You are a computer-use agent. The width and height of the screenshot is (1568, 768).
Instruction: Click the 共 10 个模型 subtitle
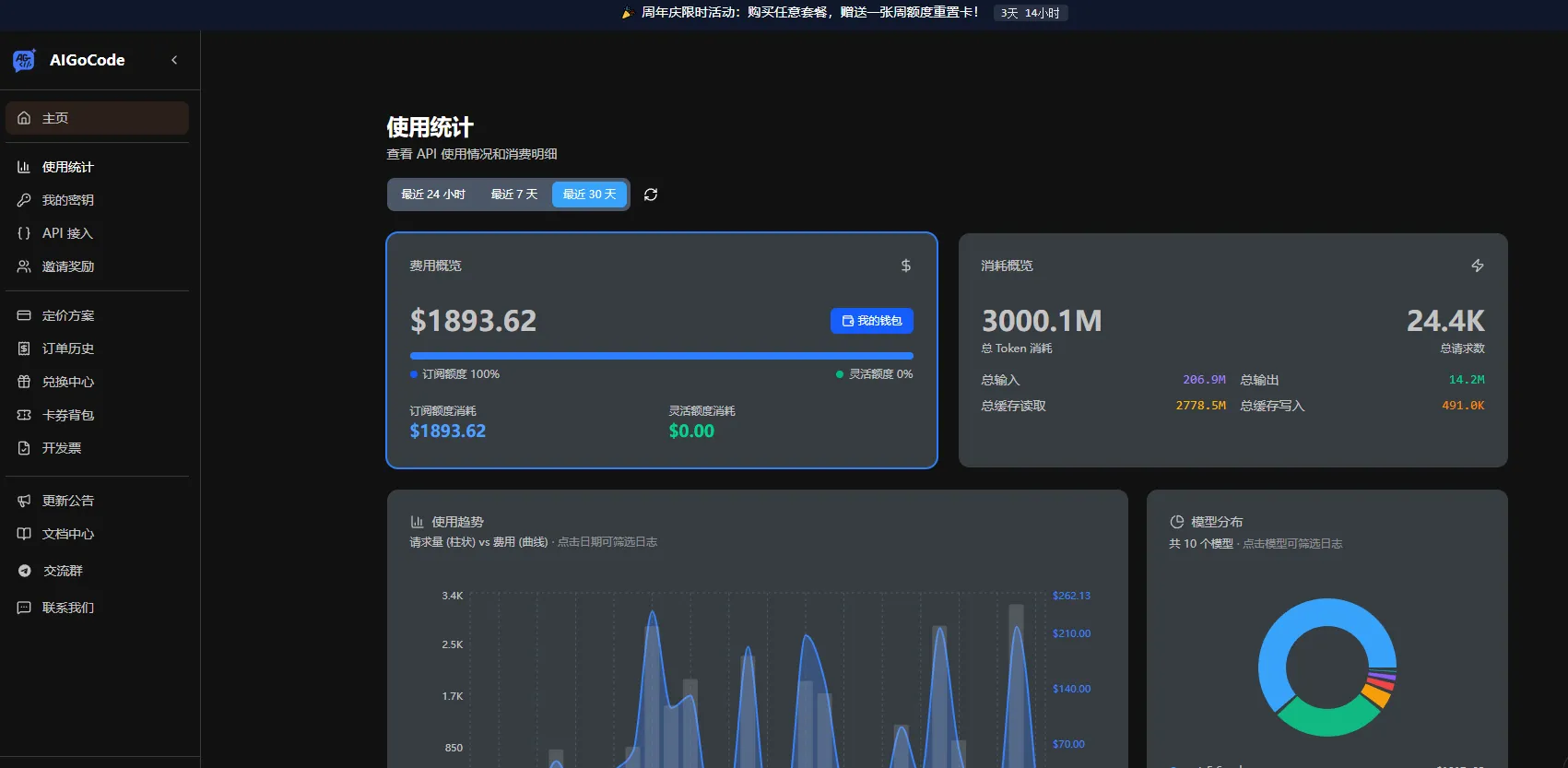point(1201,544)
